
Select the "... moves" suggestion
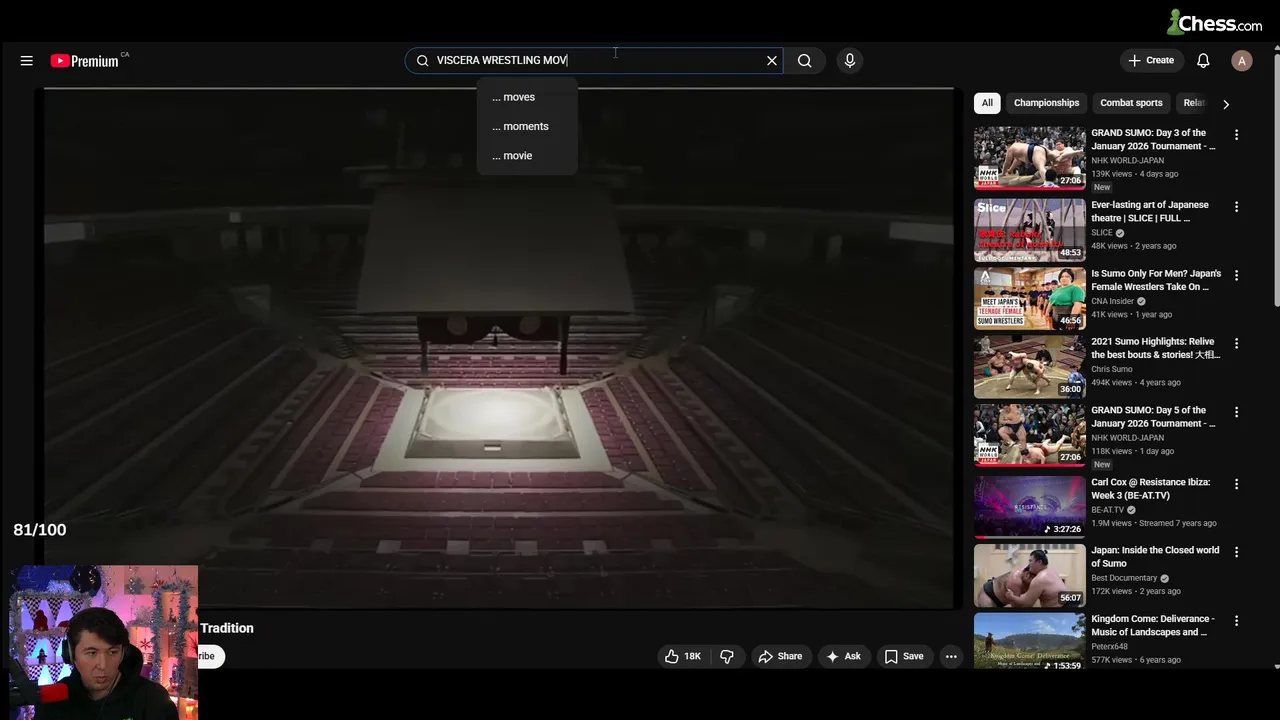[527, 97]
